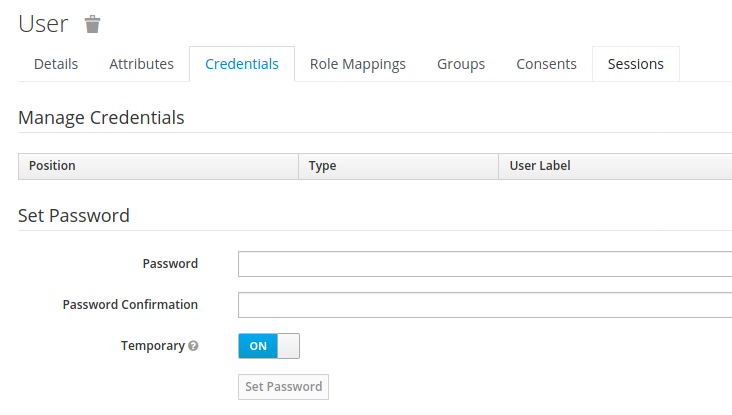This screenshot has width=732, height=415.
Task: Switch to the Attributes tab
Action: tap(141, 64)
